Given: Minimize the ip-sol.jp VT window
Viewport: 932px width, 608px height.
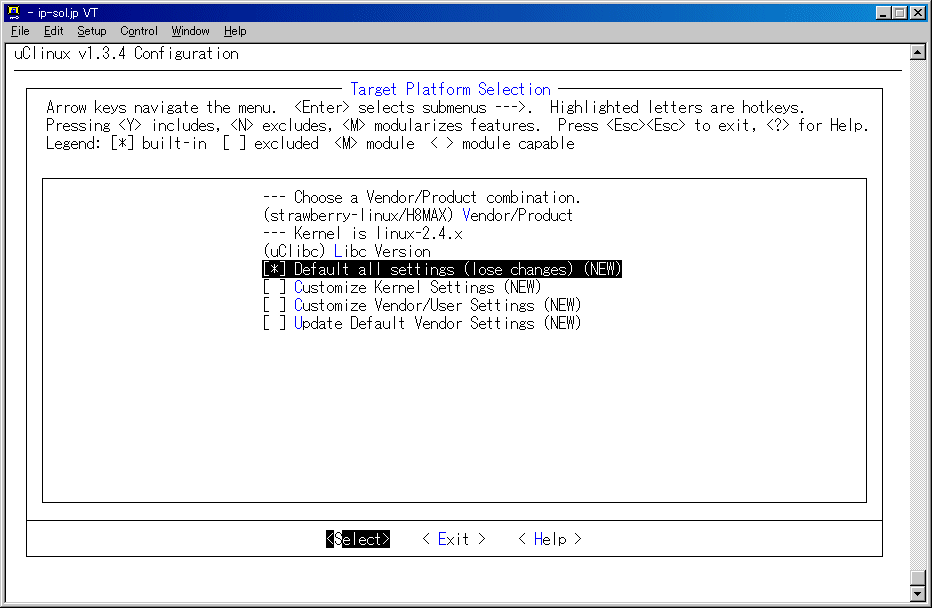Looking at the screenshot, I should coord(883,12).
